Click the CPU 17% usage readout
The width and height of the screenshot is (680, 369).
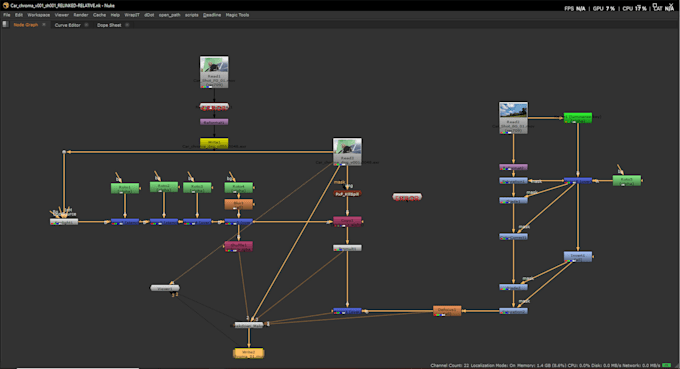634,8
